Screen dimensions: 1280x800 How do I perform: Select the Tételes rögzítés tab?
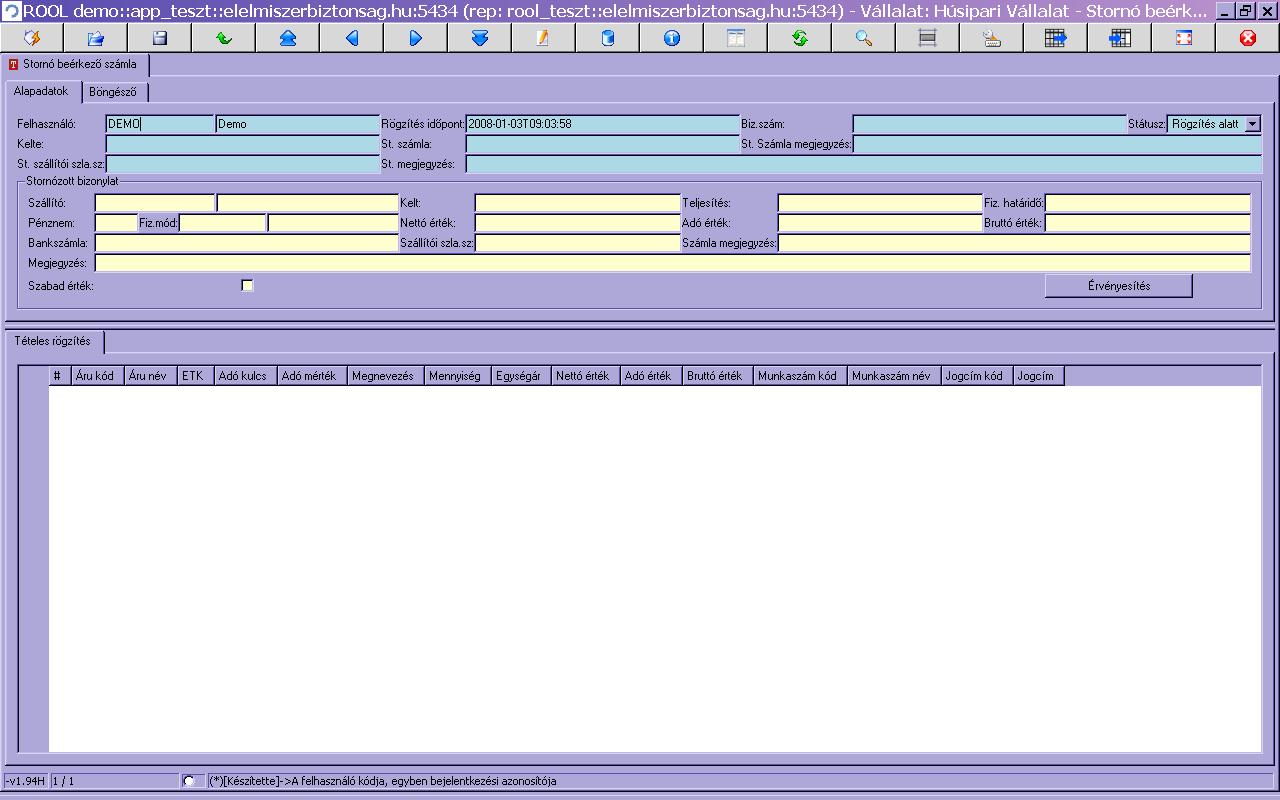pyautogui.click(x=53, y=342)
